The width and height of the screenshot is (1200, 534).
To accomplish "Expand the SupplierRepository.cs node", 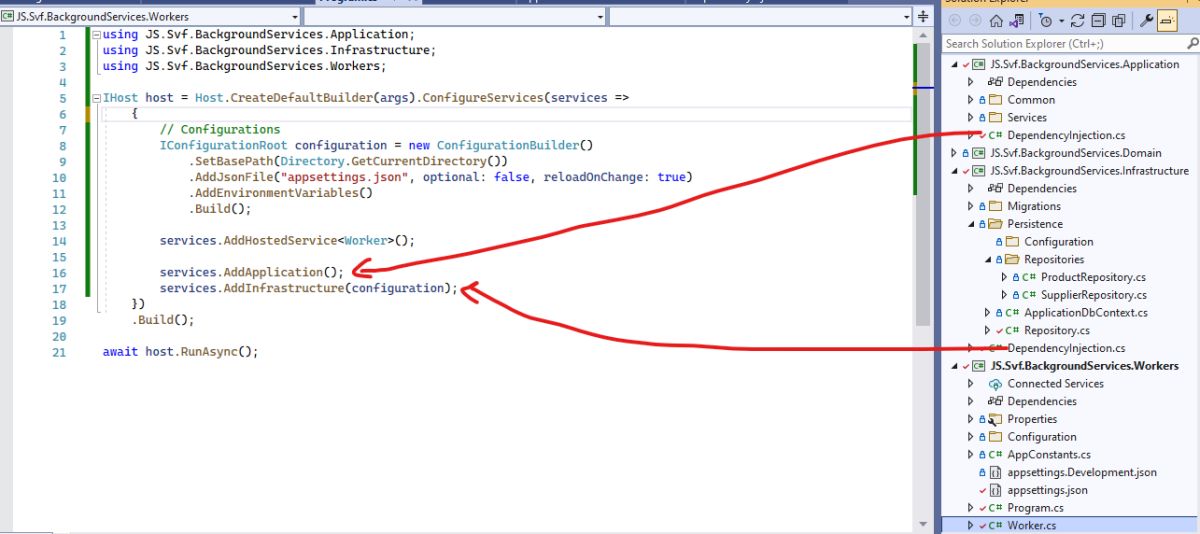I will (1003, 295).
